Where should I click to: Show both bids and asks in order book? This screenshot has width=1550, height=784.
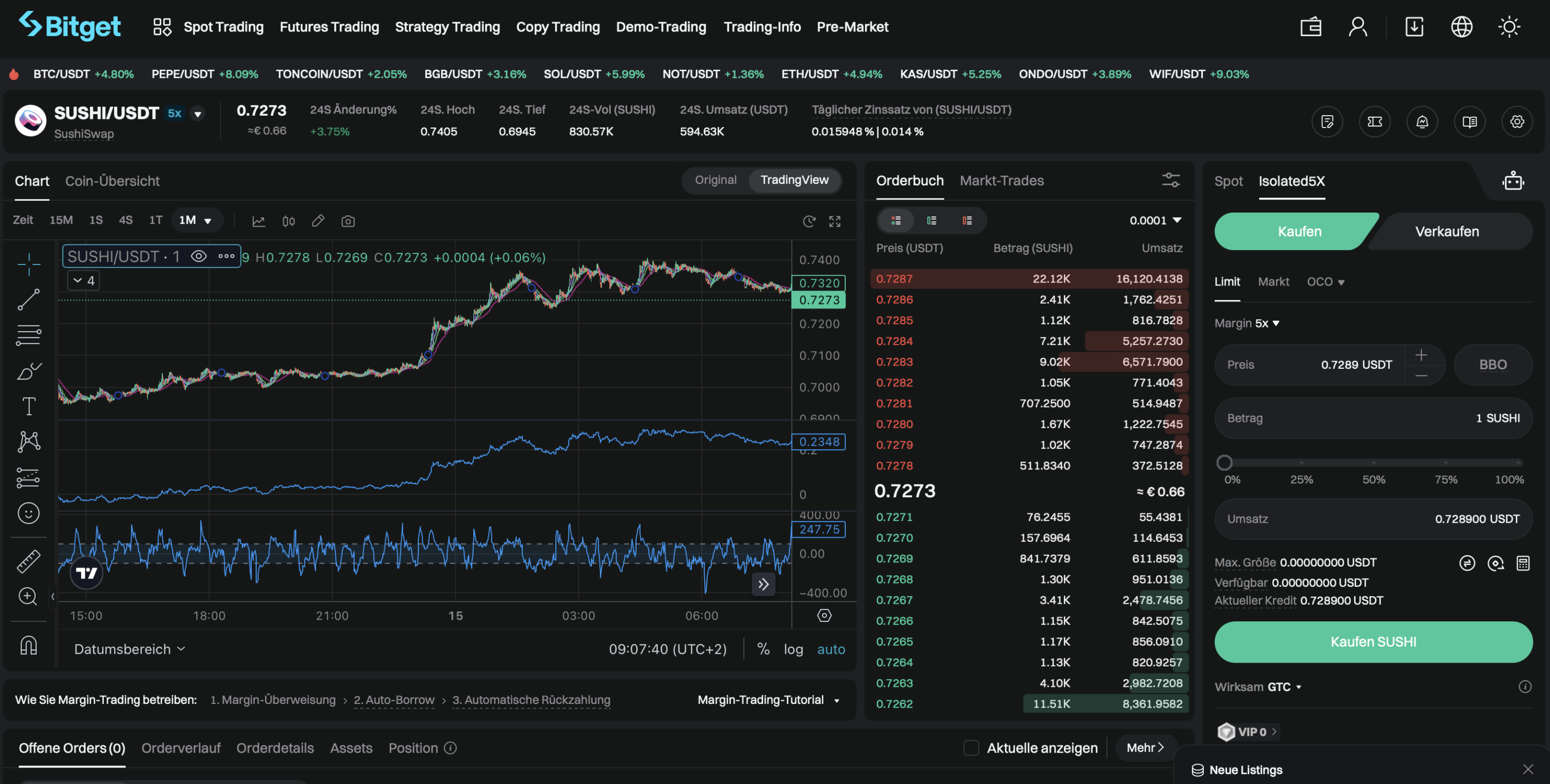pos(896,221)
